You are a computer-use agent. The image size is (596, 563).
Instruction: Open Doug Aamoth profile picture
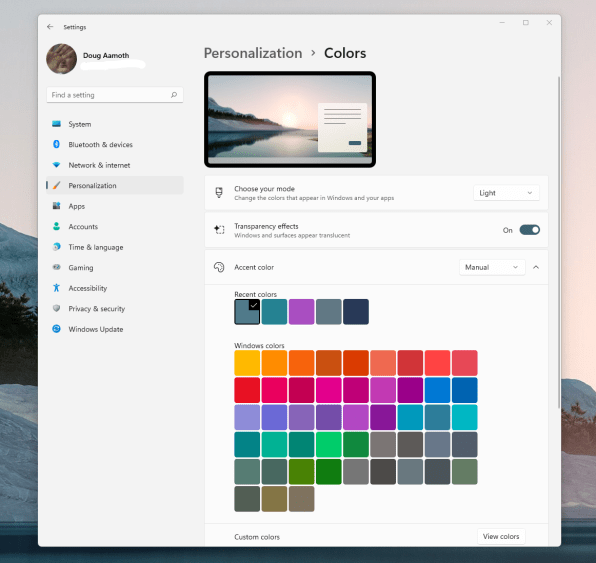[x=62, y=59]
